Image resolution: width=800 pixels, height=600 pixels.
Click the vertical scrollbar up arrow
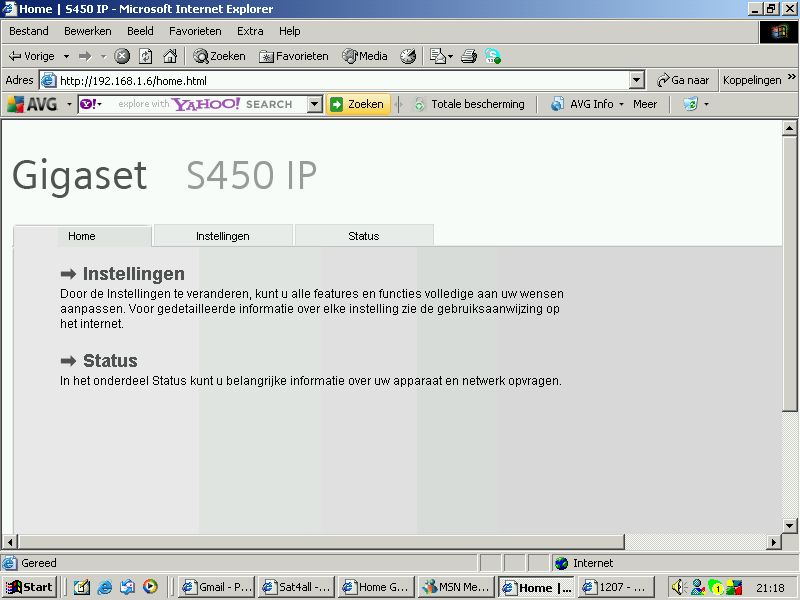tap(790, 128)
